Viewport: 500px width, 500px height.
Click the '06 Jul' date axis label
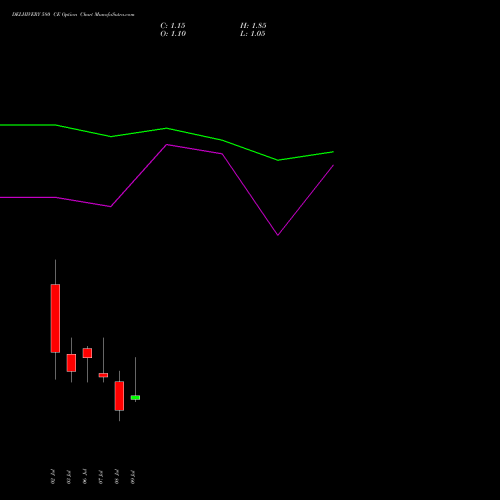click(x=85, y=477)
